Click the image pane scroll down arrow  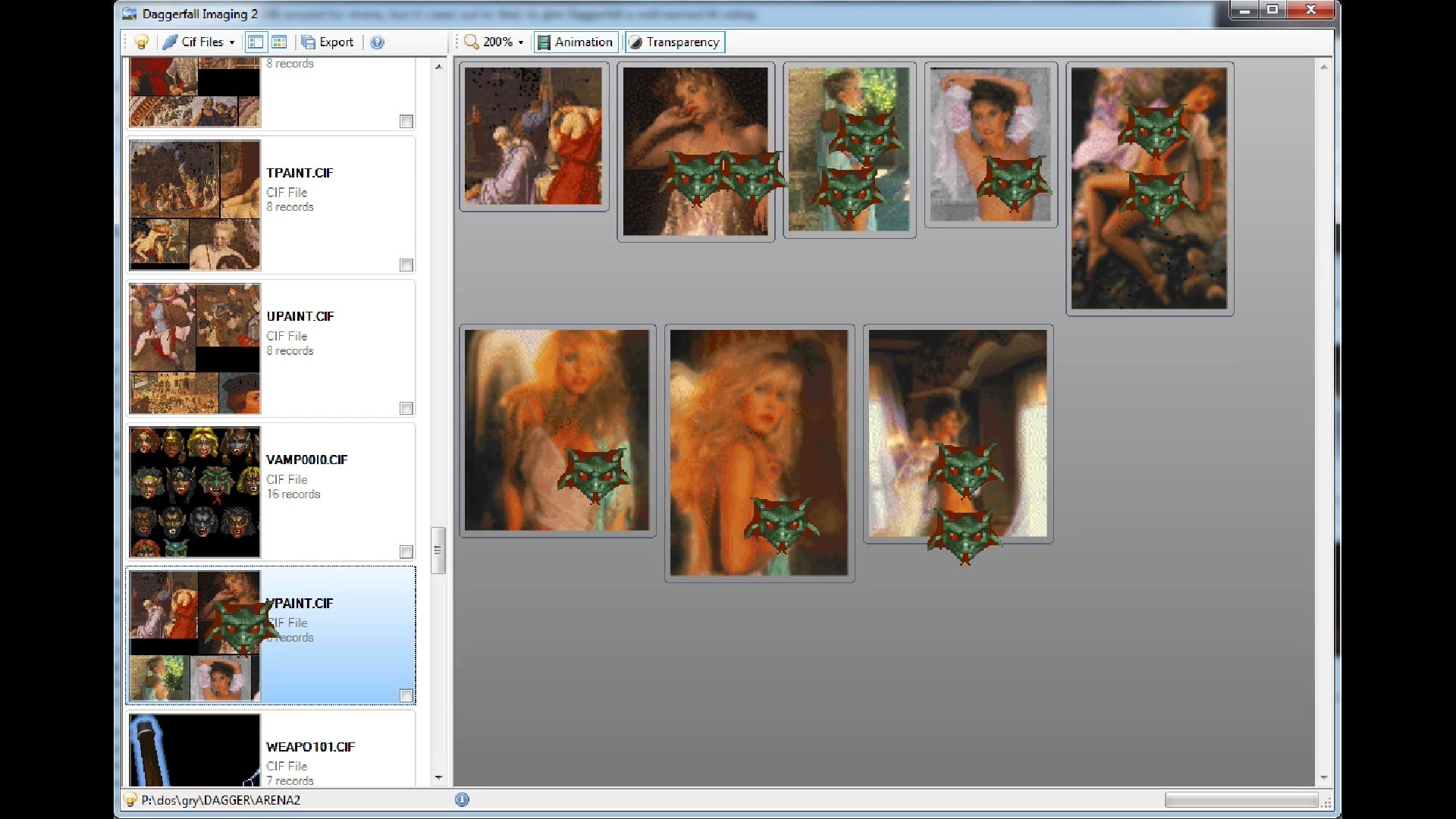[x=1324, y=778]
